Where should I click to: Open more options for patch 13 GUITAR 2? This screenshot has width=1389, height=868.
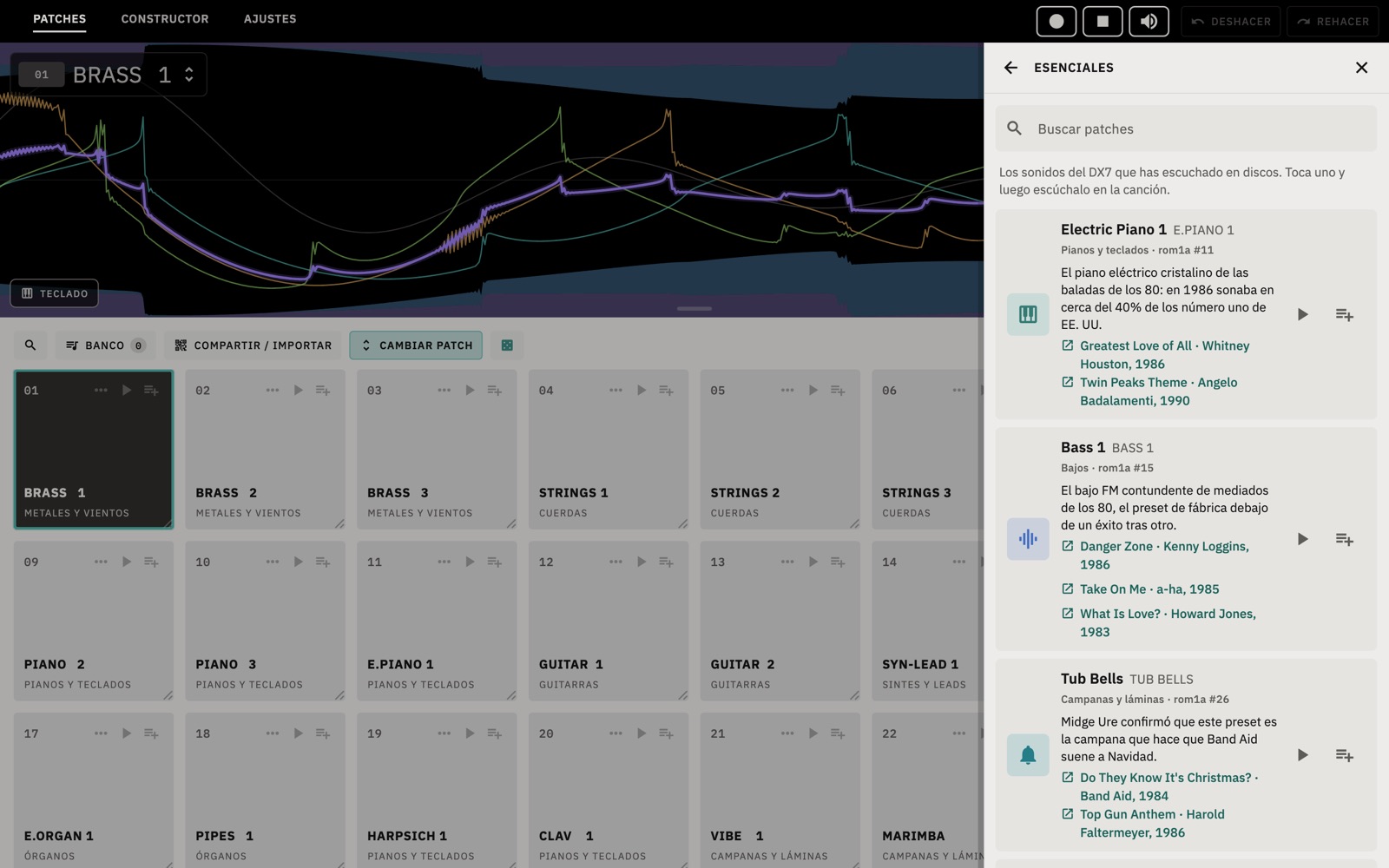[x=787, y=562]
